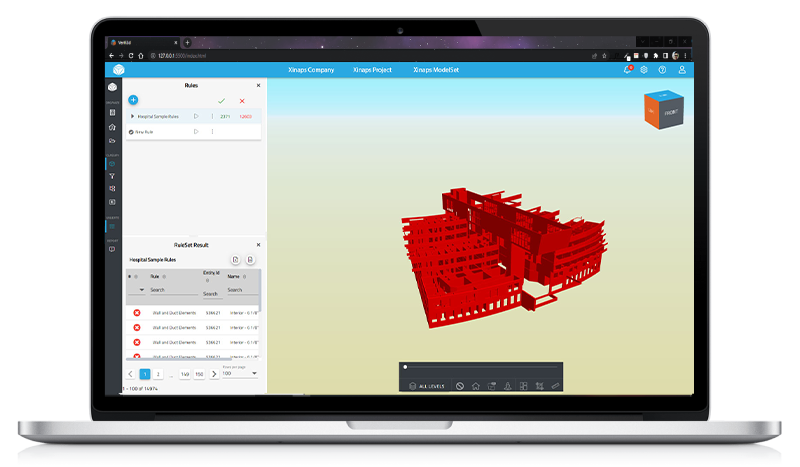Click the view cube in viewer

tap(664, 109)
